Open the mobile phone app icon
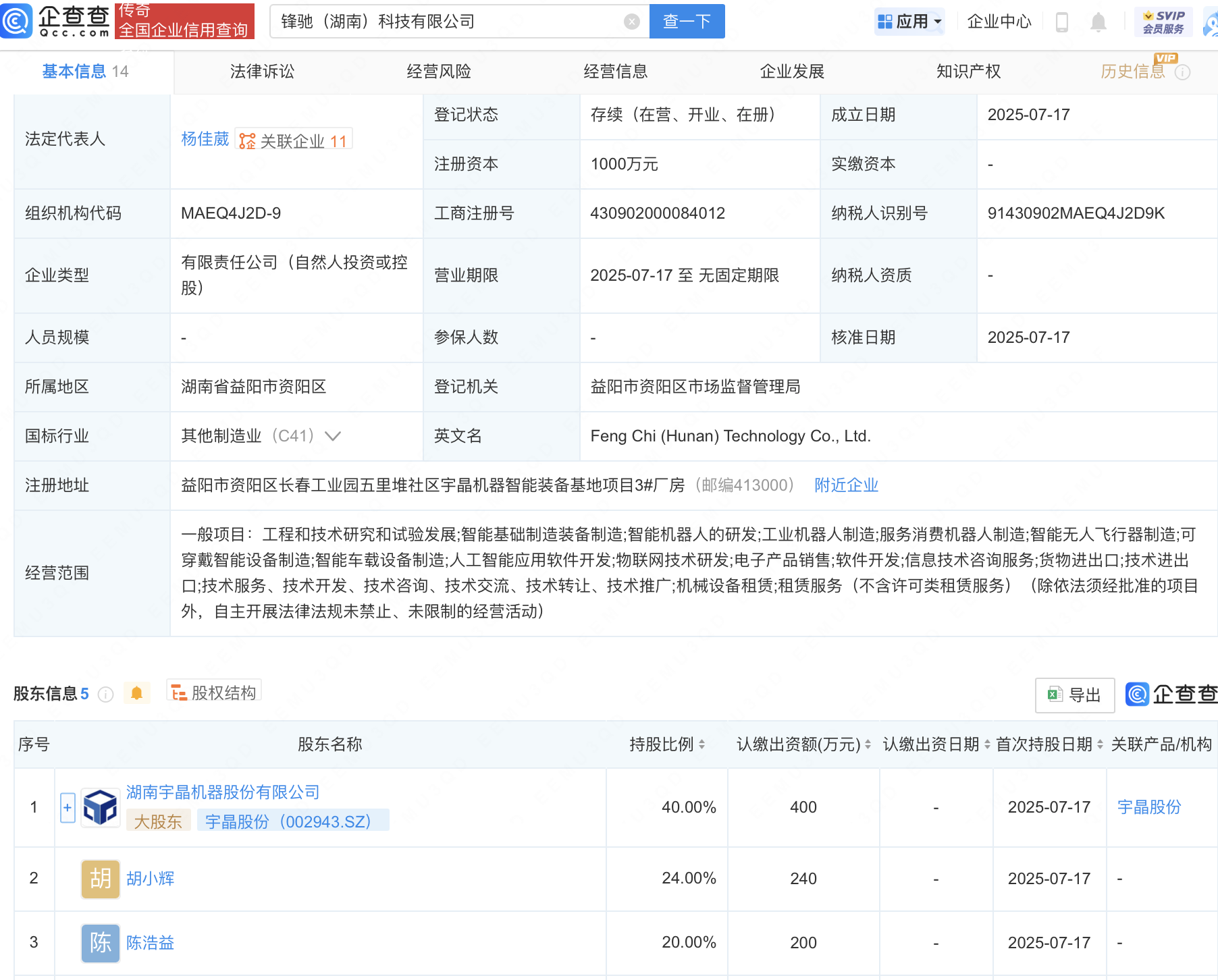Screen dimensions: 1218x980 [x=1061, y=22]
